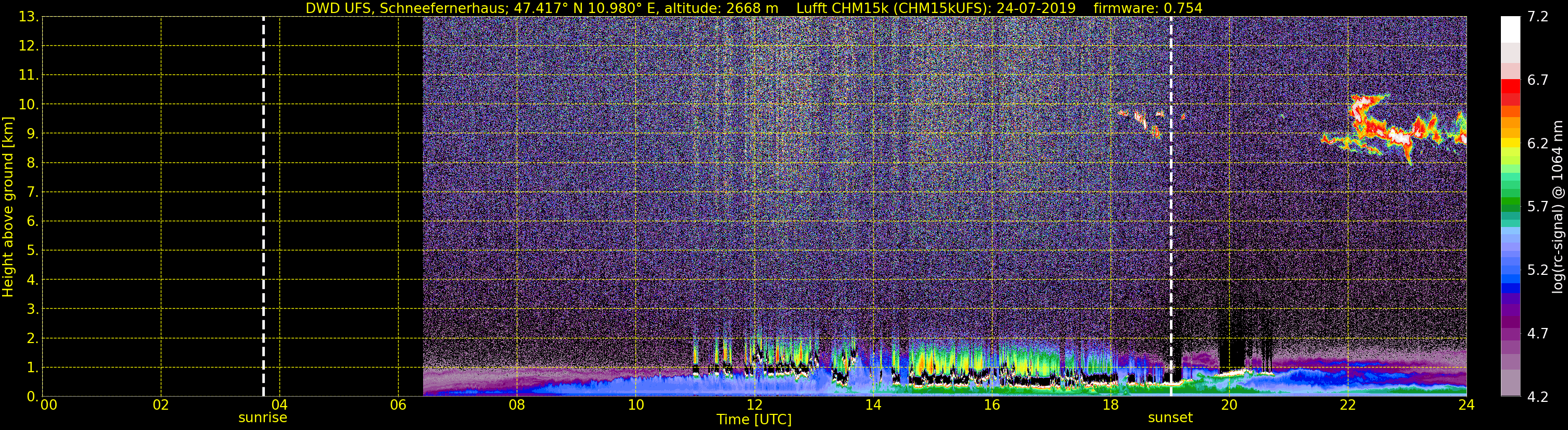
Task: Click the colorbar value 5.7
Action: (x=1538, y=207)
